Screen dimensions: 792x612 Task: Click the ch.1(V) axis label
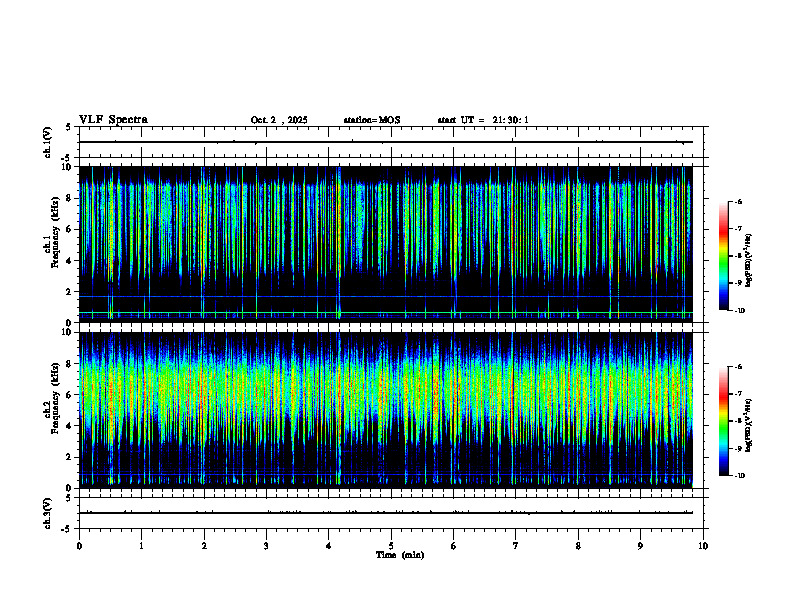pos(48,142)
